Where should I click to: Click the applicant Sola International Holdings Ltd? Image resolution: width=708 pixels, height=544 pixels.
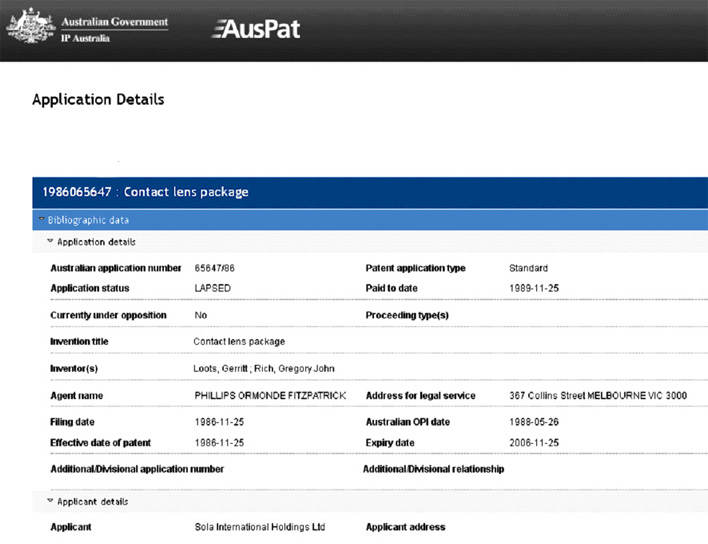point(260,527)
